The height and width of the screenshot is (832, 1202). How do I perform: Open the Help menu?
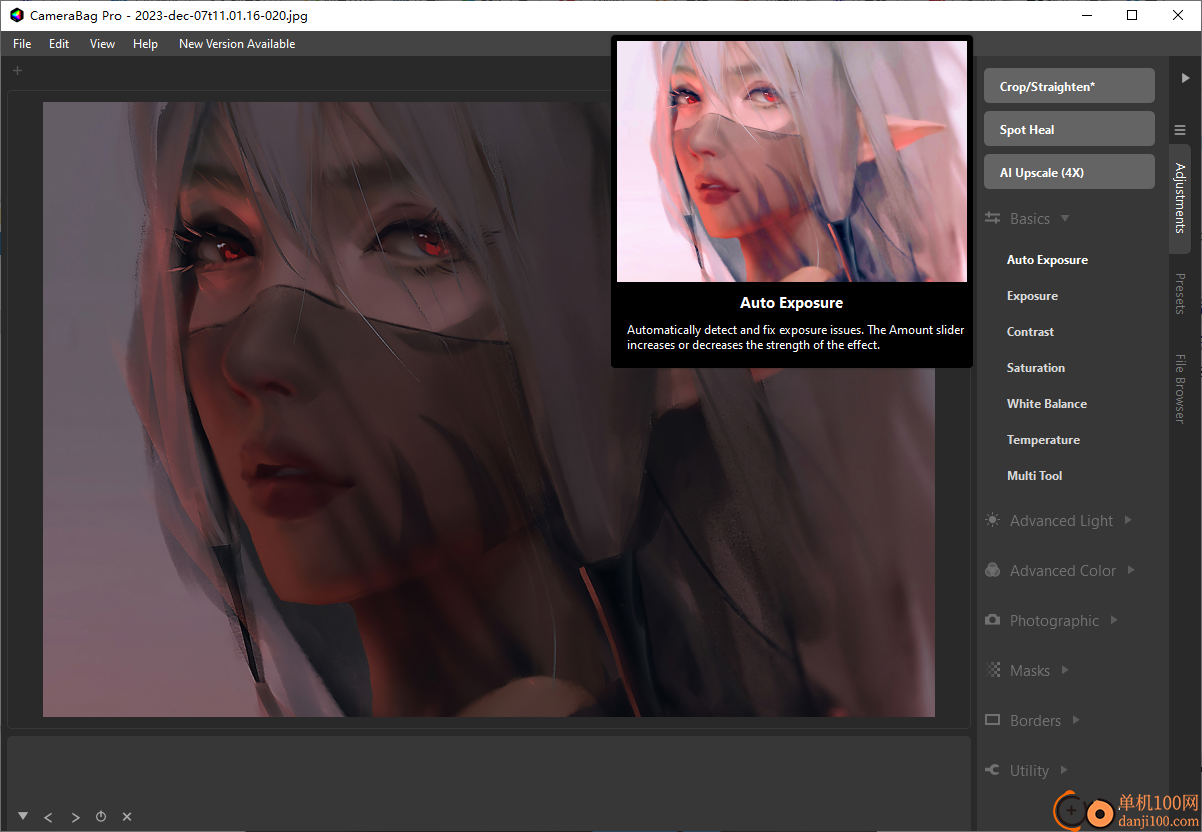pyautogui.click(x=145, y=44)
